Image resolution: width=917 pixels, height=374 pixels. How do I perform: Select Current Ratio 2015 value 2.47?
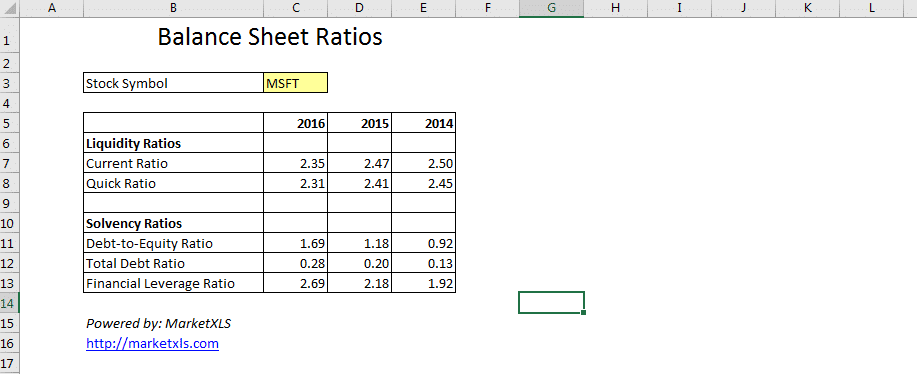pyautogui.click(x=360, y=163)
